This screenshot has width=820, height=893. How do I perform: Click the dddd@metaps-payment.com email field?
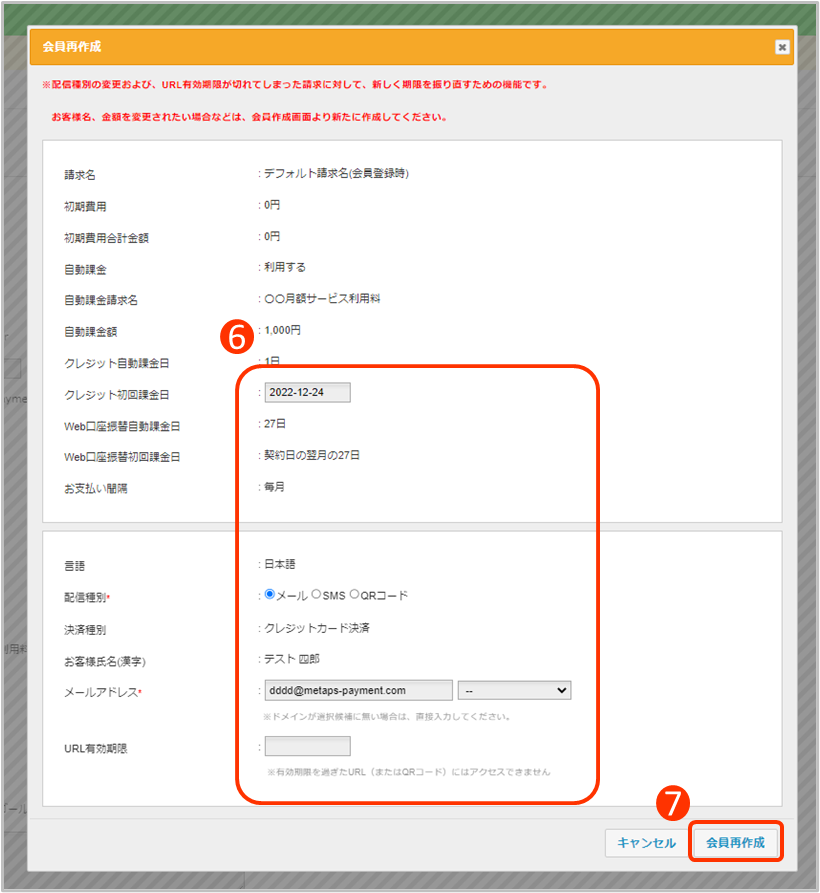pyautogui.click(x=358, y=690)
